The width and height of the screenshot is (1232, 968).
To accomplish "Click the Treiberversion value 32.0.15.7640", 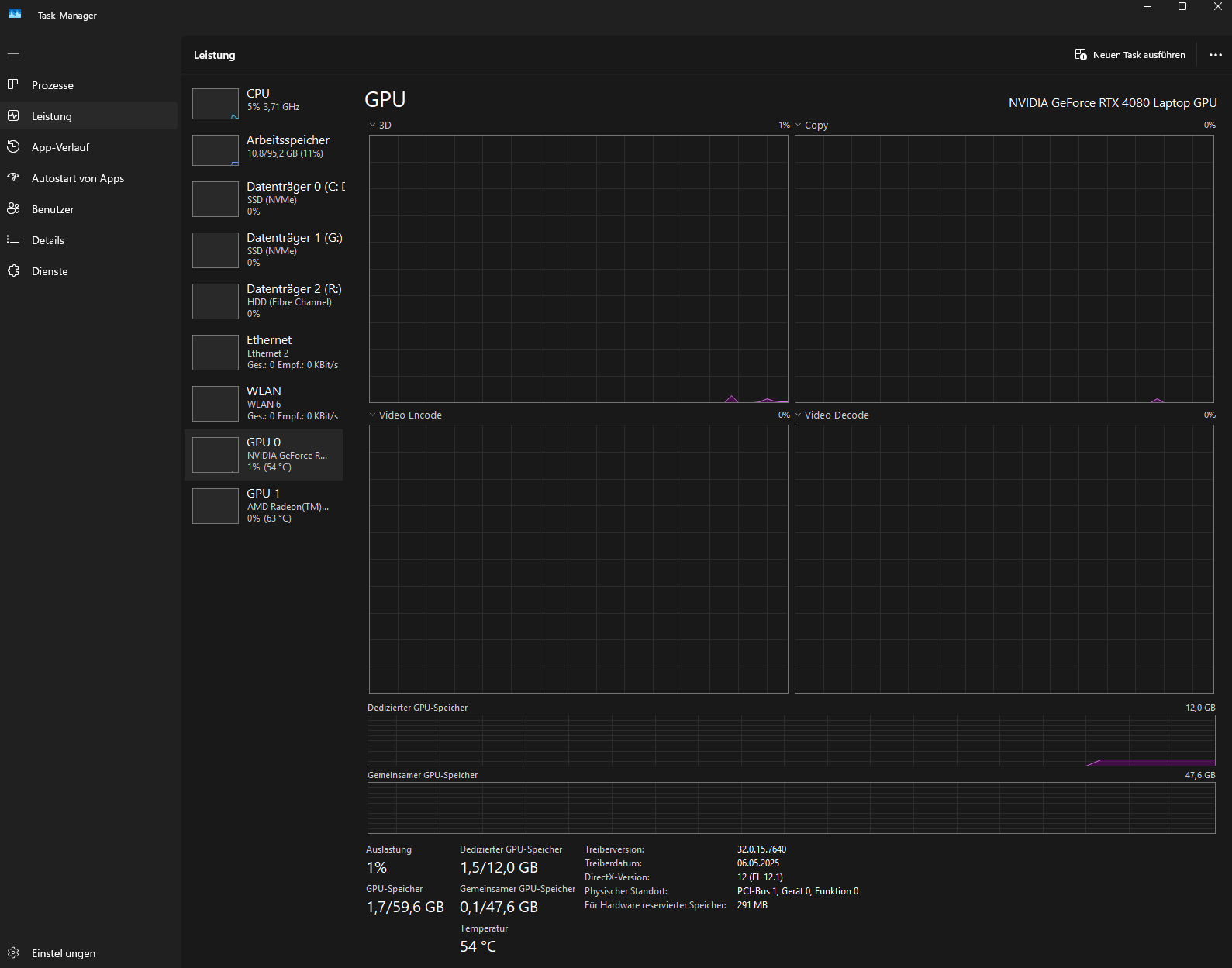I will [x=761, y=849].
